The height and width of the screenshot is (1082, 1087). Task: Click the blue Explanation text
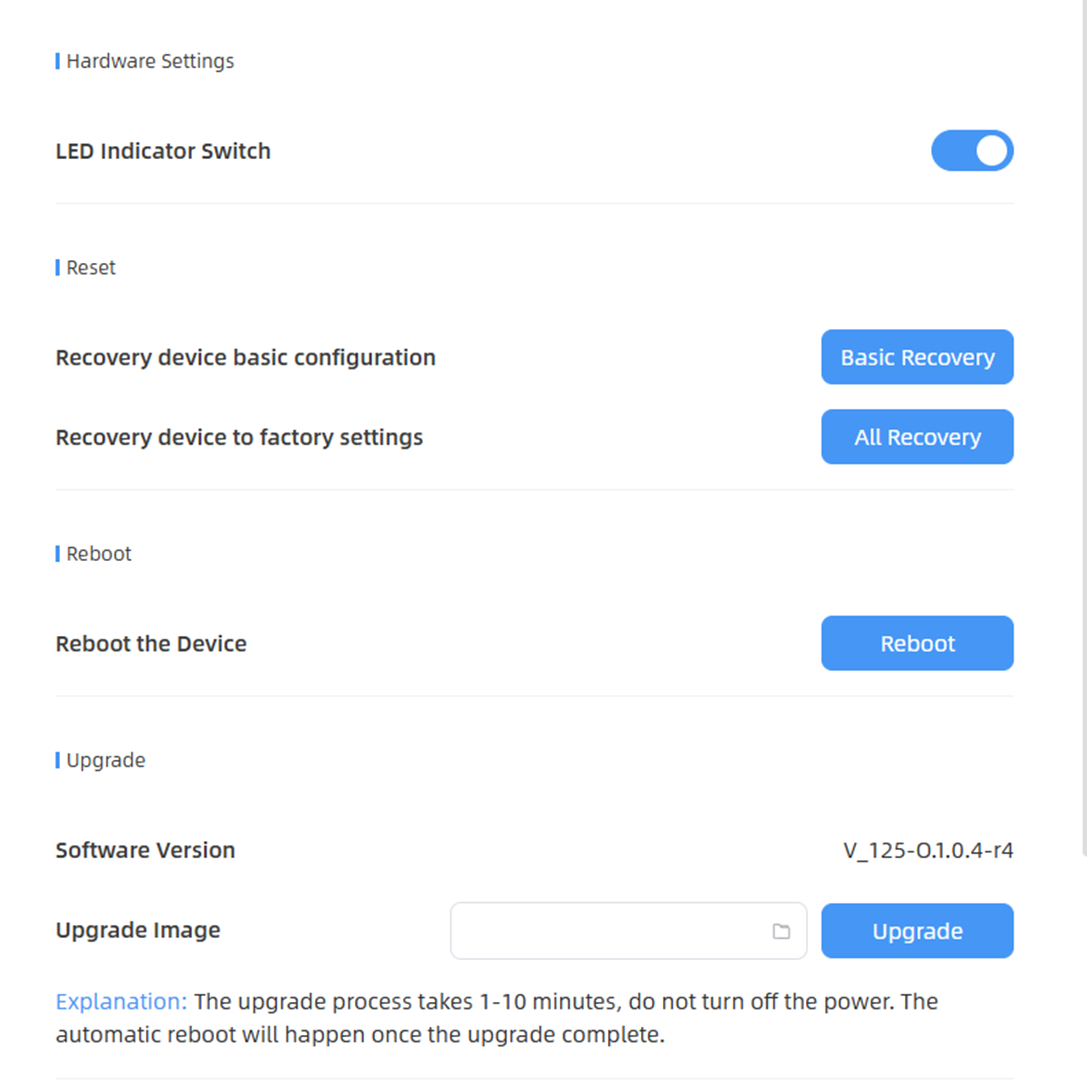(121, 1002)
